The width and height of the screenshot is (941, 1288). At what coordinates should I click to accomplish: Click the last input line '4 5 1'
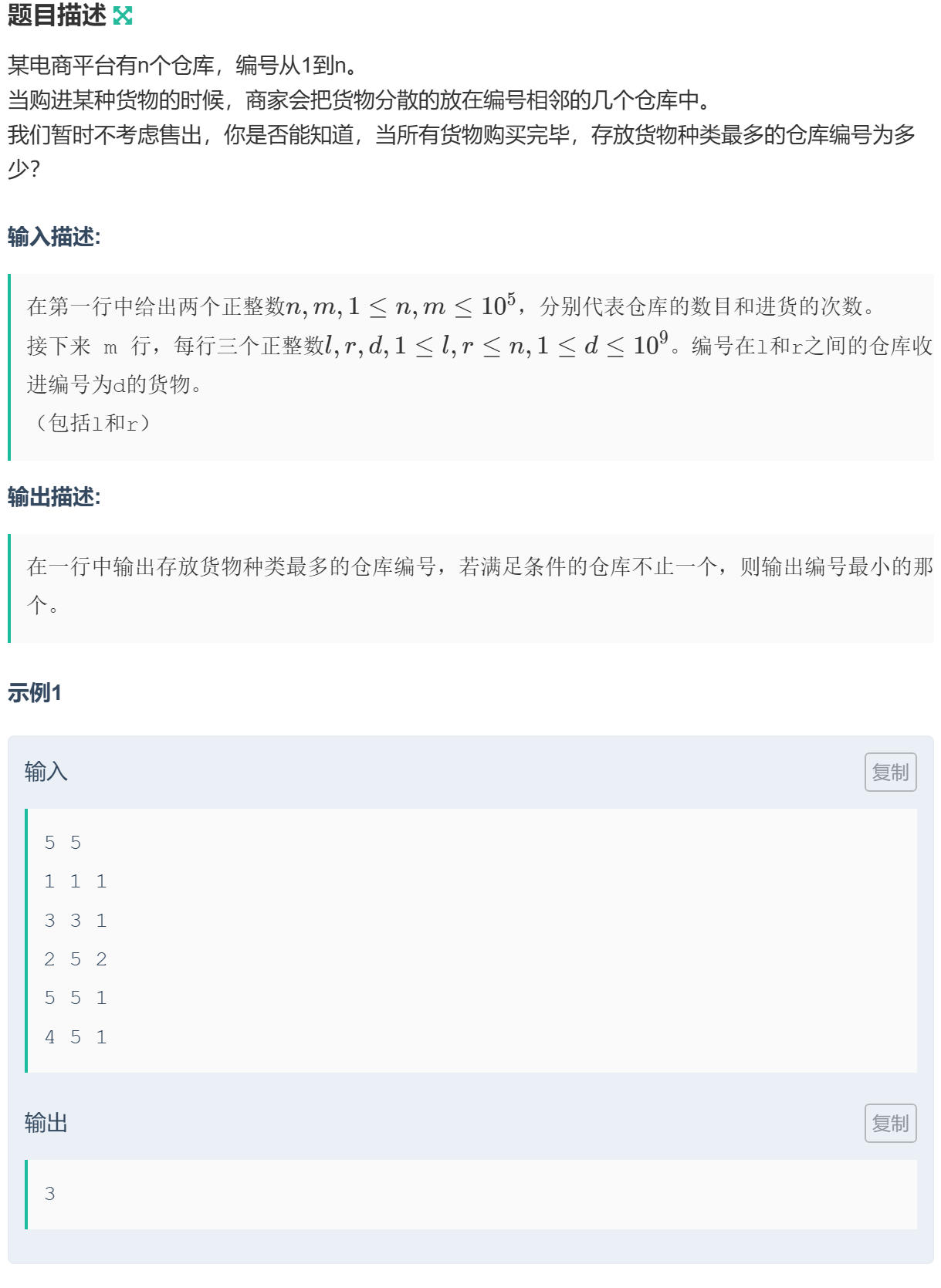click(x=75, y=1036)
